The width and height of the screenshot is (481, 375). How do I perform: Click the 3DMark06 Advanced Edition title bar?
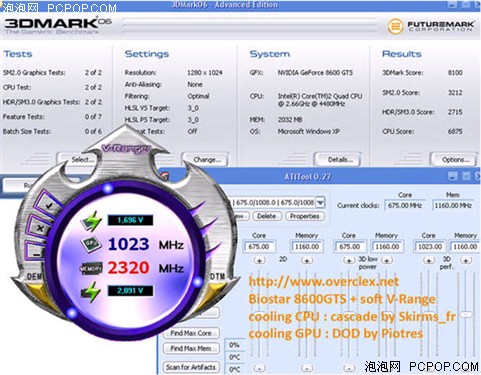[240, 5]
